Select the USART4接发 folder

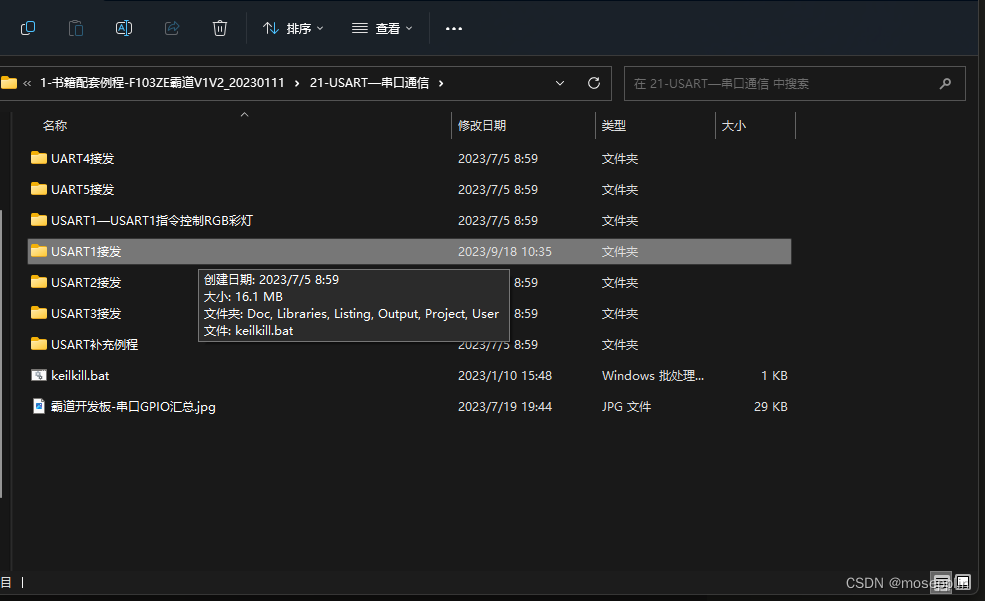(85, 158)
